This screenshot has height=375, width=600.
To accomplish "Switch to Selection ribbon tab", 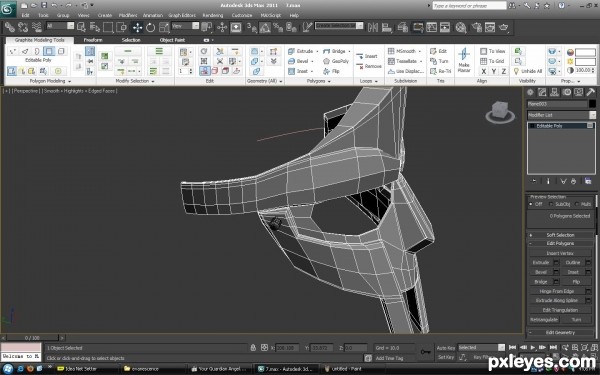I will click(131, 40).
